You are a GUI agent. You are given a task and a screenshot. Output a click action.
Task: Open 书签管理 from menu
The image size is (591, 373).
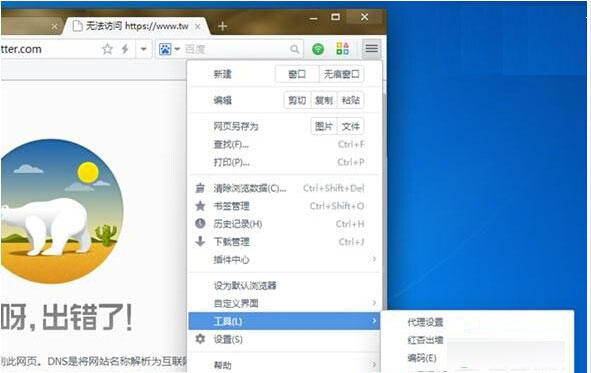click(285, 206)
